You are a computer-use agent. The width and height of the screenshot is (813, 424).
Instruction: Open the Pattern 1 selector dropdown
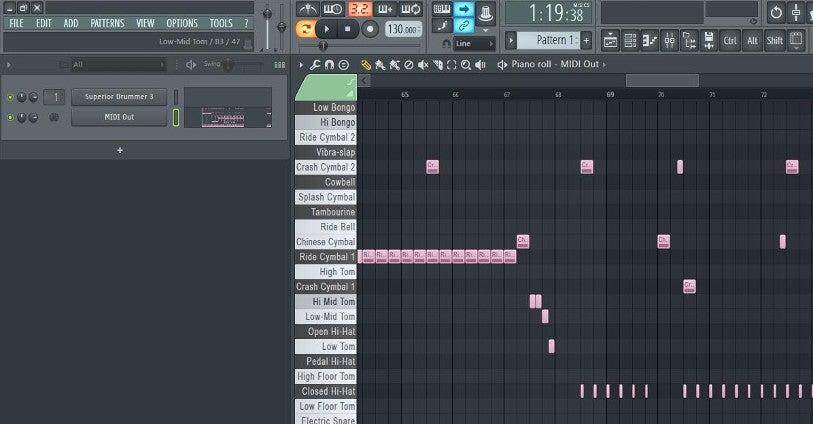(x=549, y=40)
